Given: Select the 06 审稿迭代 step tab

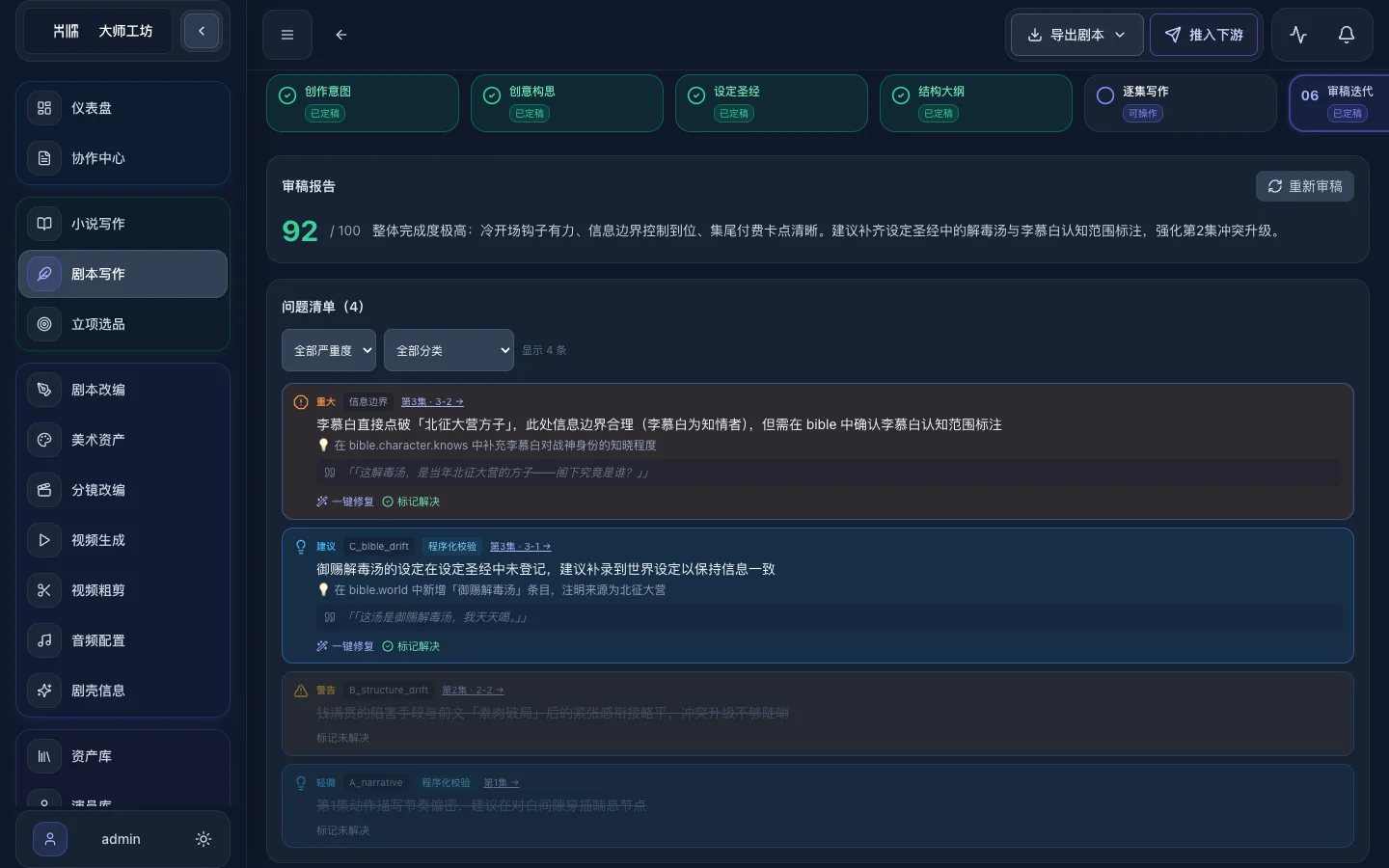Looking at the screenshot, I should (x=1339, y=103).
